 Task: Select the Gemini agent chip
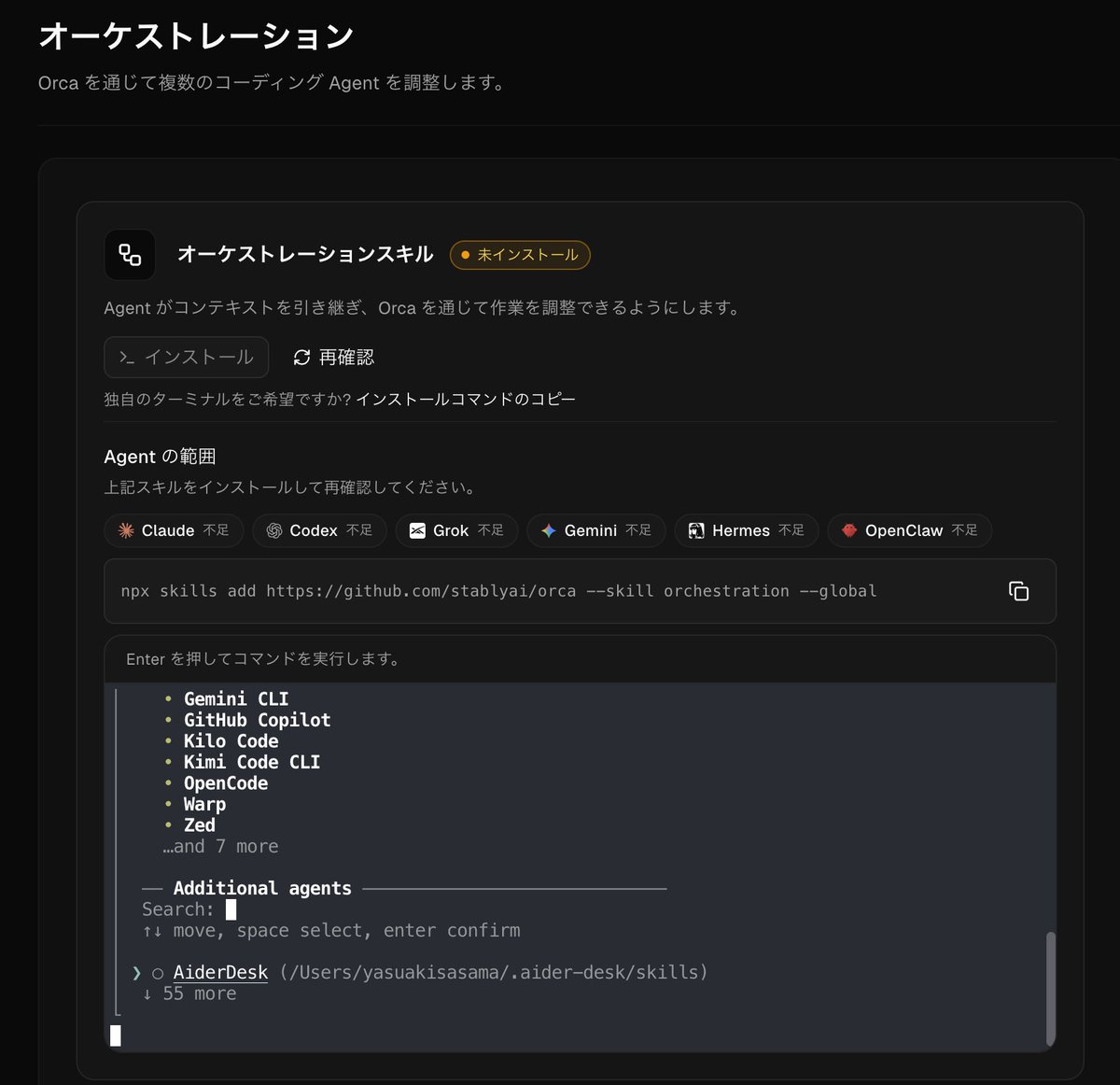[595, 530]
